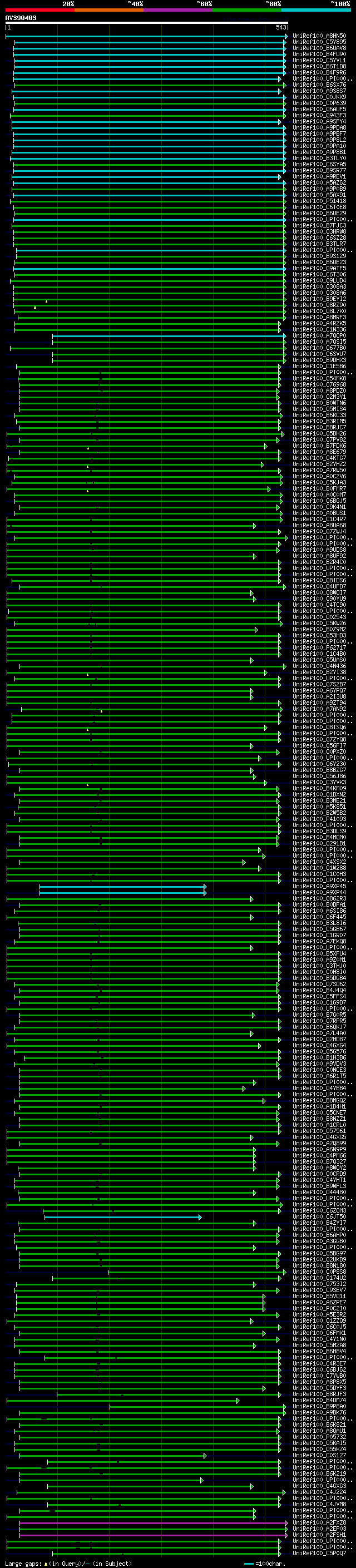The height and width of the screenshot is (1568, 356).
Task: Select hit label UniRef100_O44480
Action: [319, 1193]
